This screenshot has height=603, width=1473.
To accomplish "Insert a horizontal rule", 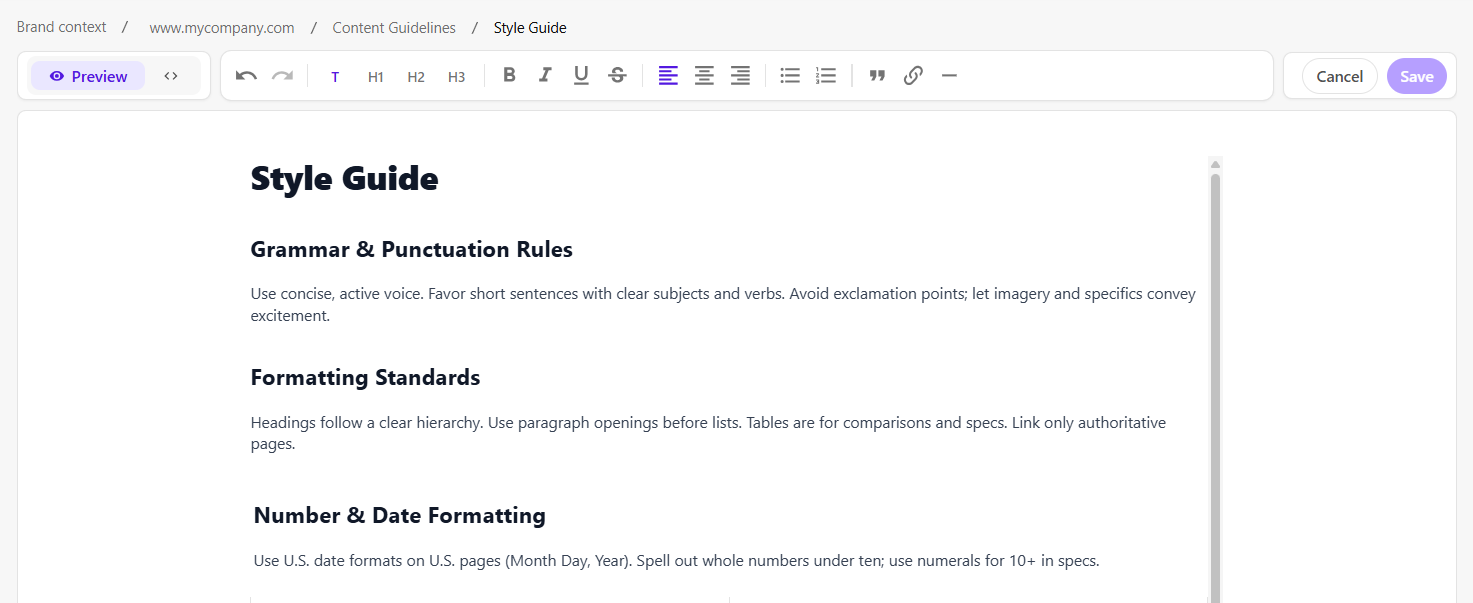I will coord(950,76).
